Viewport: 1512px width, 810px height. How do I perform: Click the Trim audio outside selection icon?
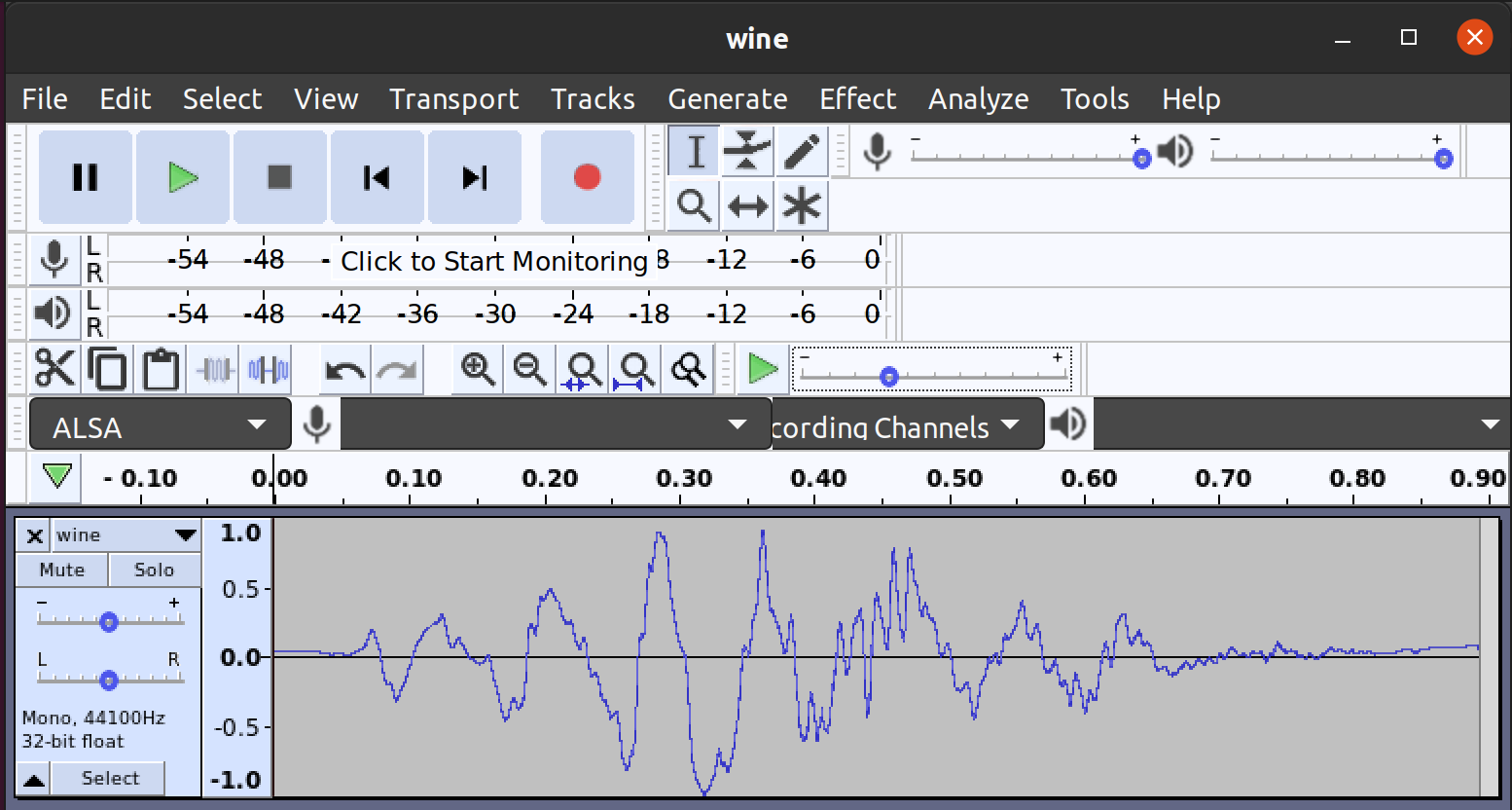(x=214, y=370)
